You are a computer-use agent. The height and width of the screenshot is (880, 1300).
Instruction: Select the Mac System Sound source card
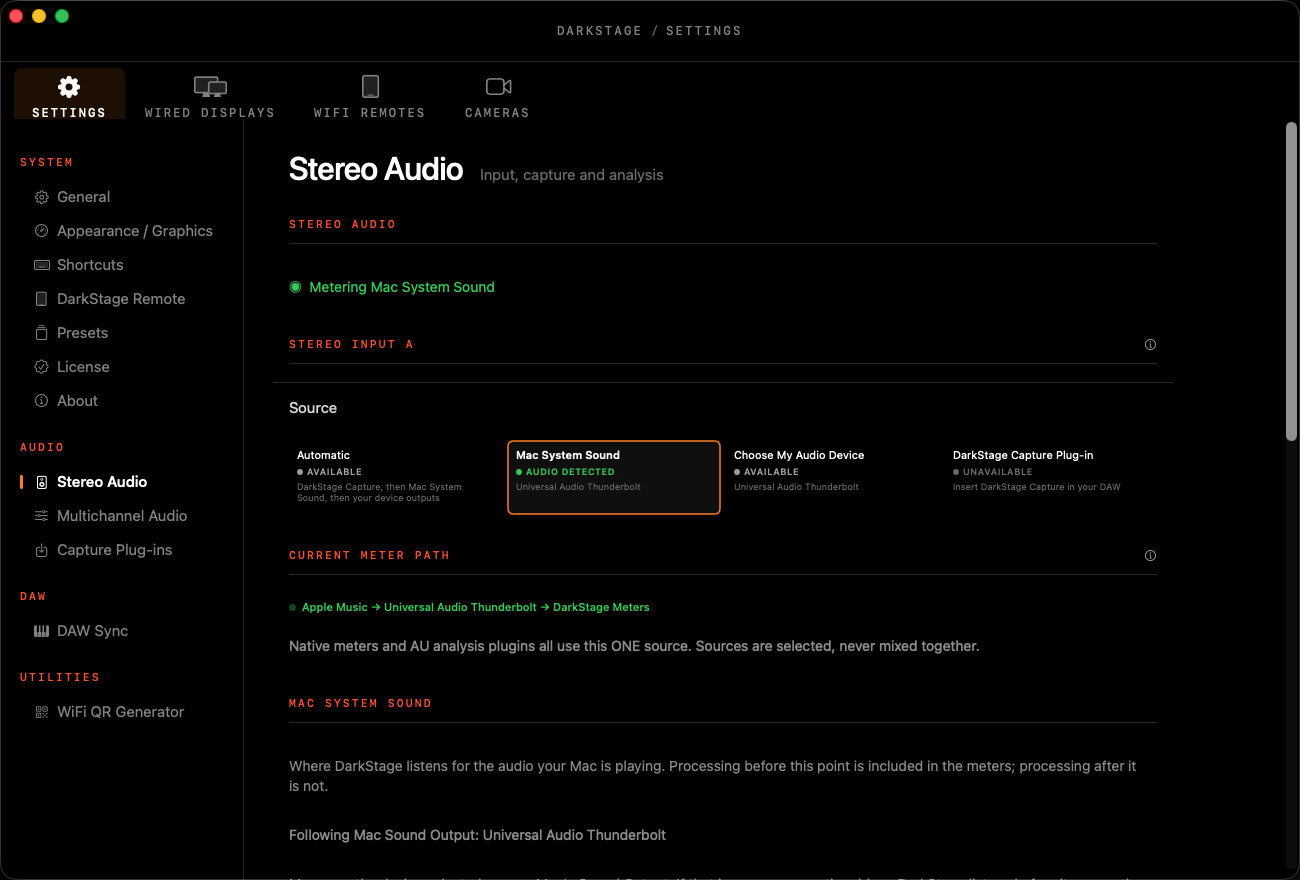614,477
